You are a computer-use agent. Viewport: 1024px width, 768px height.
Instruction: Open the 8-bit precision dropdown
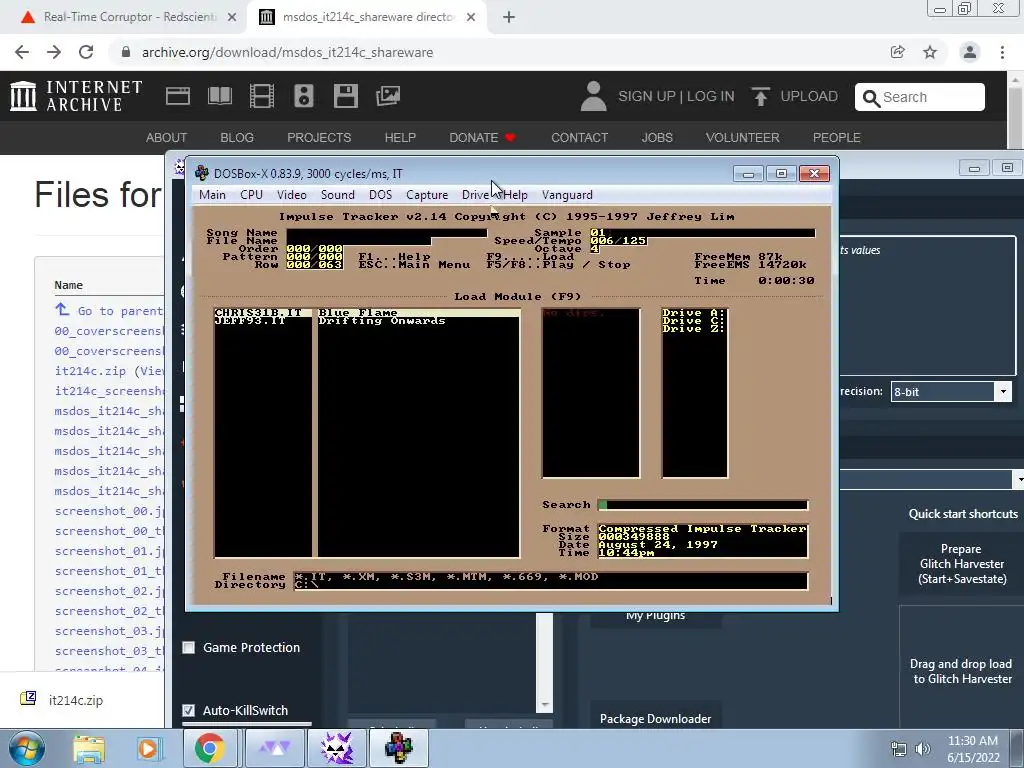[x=952, y=391]
